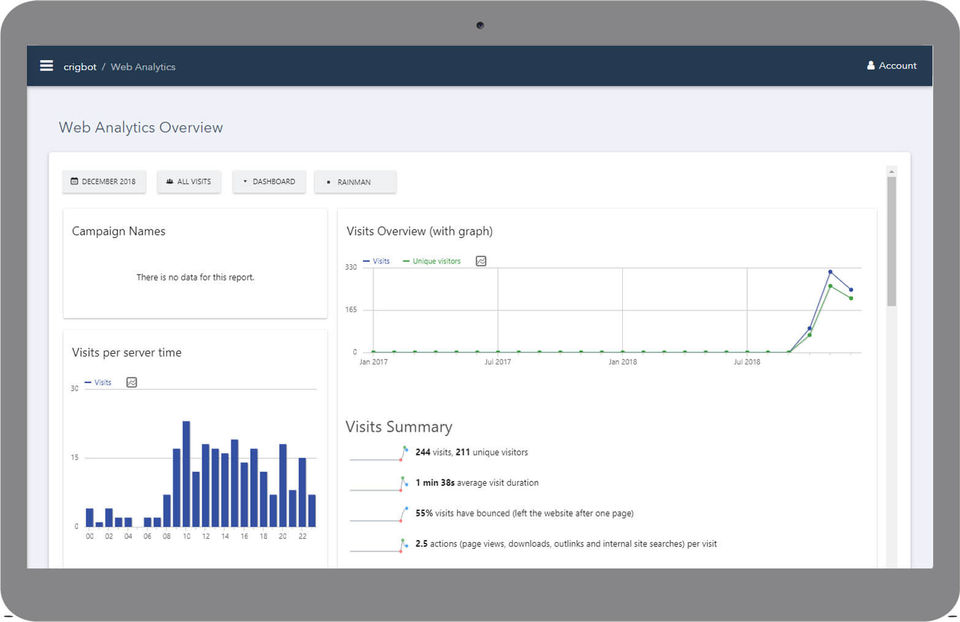Image resolution: width=960 pixels, height=622 pixels.
Task: Click the 'Visits per server time' title
Action: pyautogui.click(x=127, y=352)
